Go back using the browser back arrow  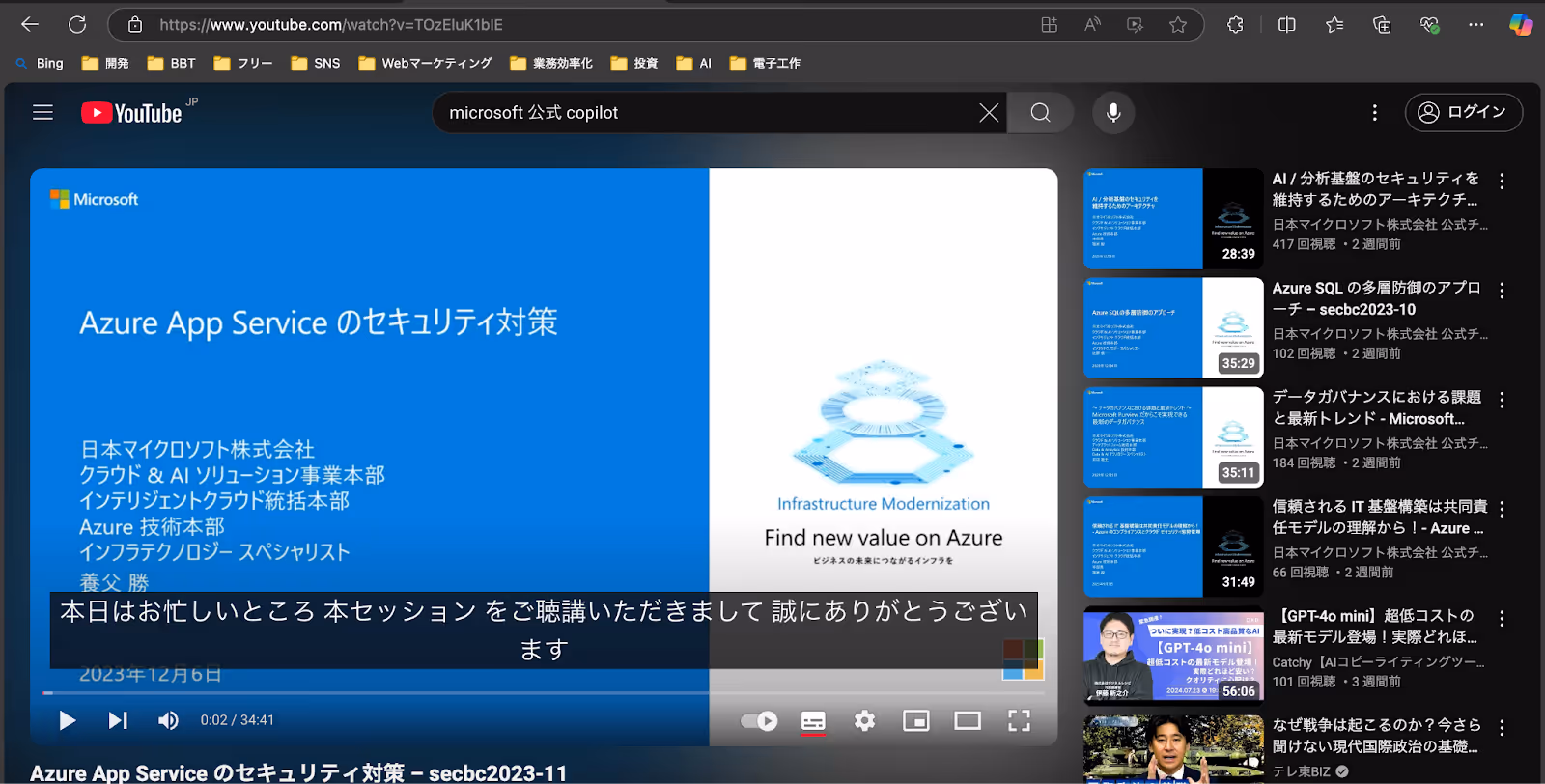[30, 24]
